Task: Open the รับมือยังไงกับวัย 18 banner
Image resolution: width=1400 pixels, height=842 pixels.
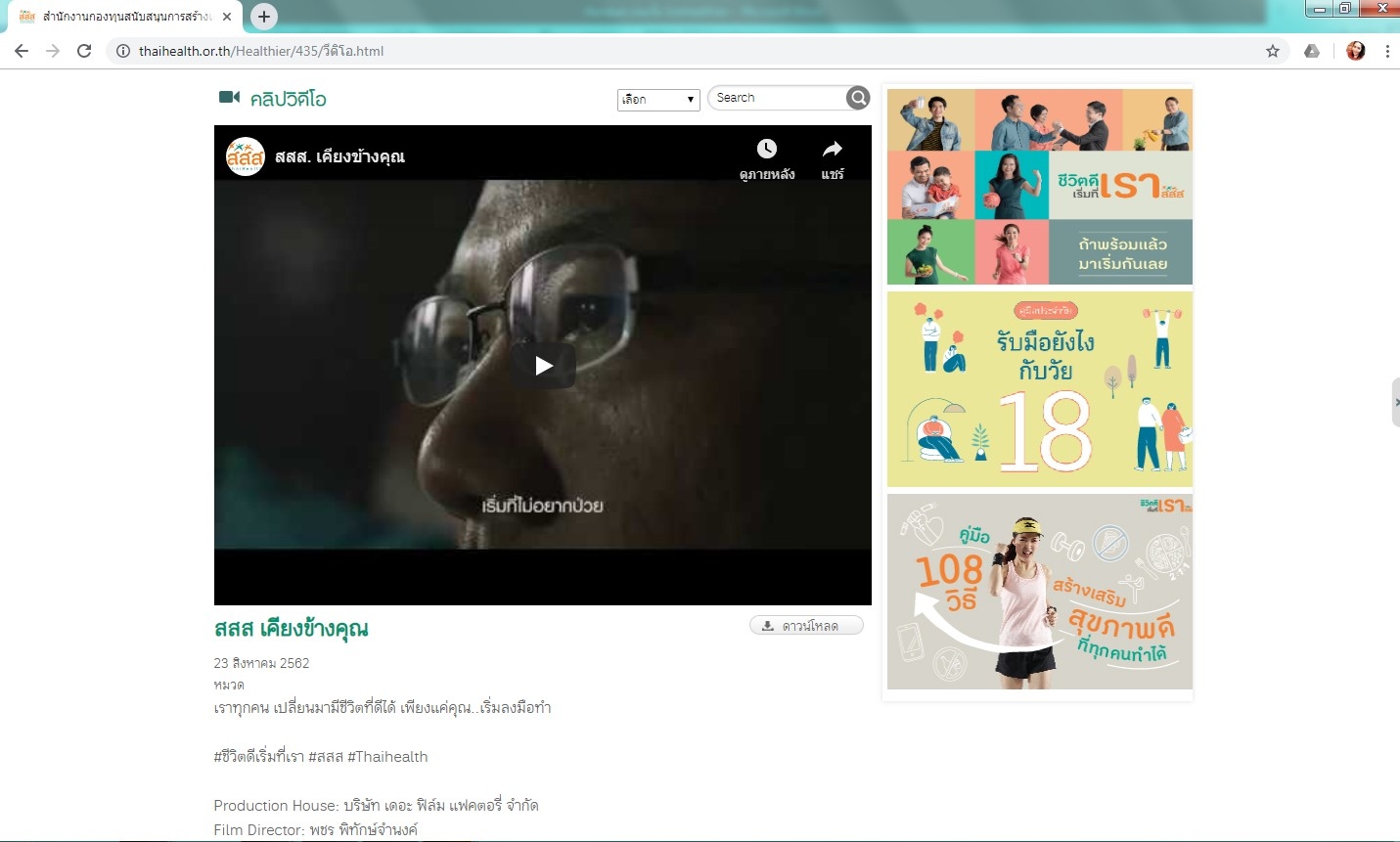Action: 1040,389
